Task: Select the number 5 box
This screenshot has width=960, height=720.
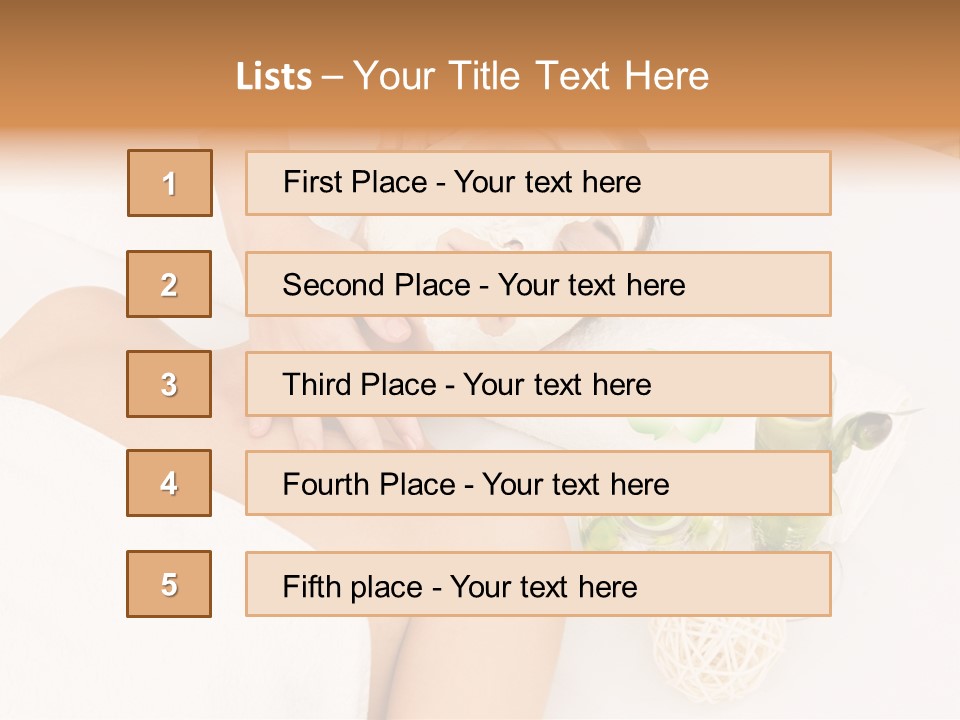Action: click(169, 584)
